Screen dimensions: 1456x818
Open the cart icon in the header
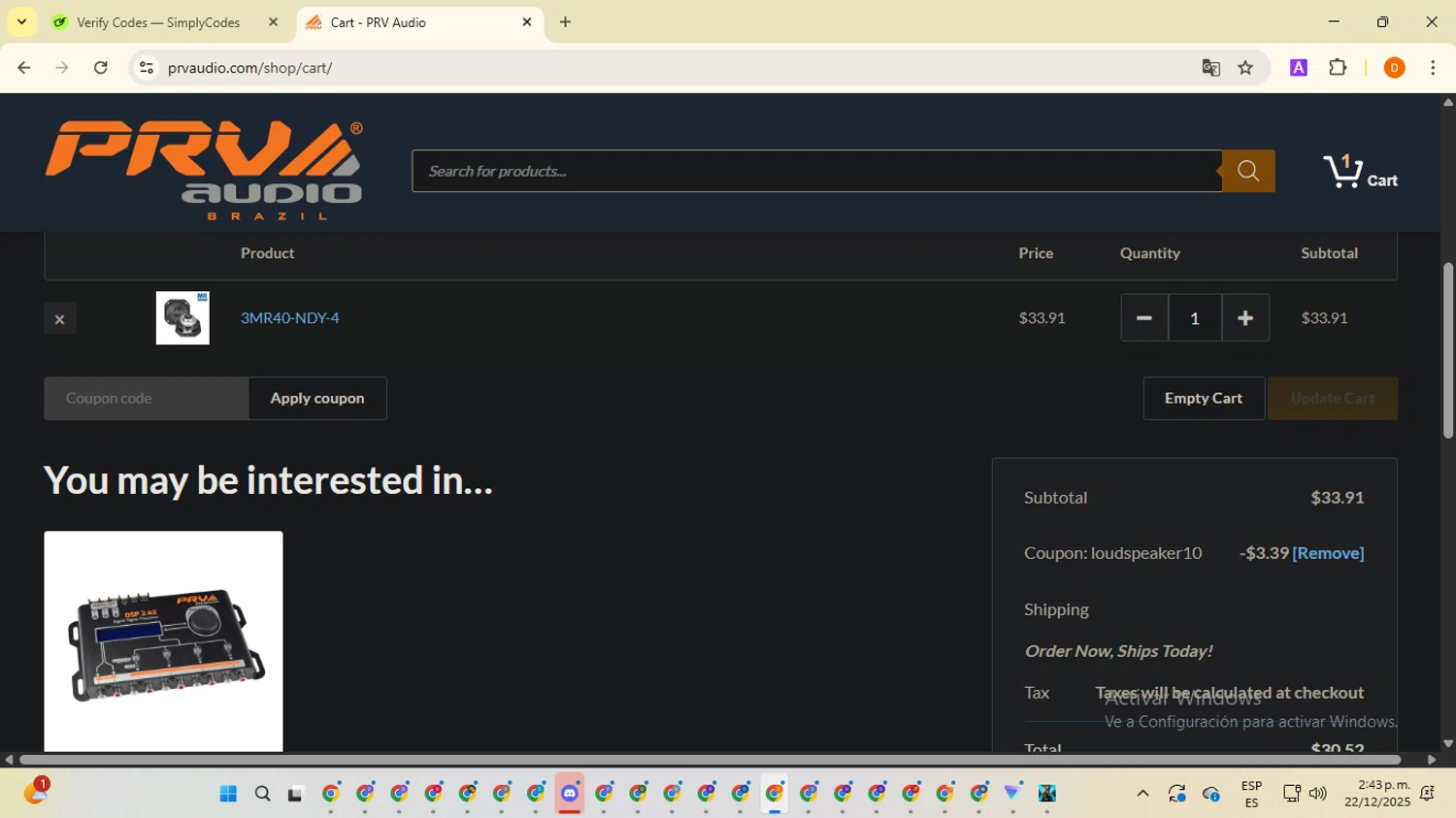[1359, 172]
